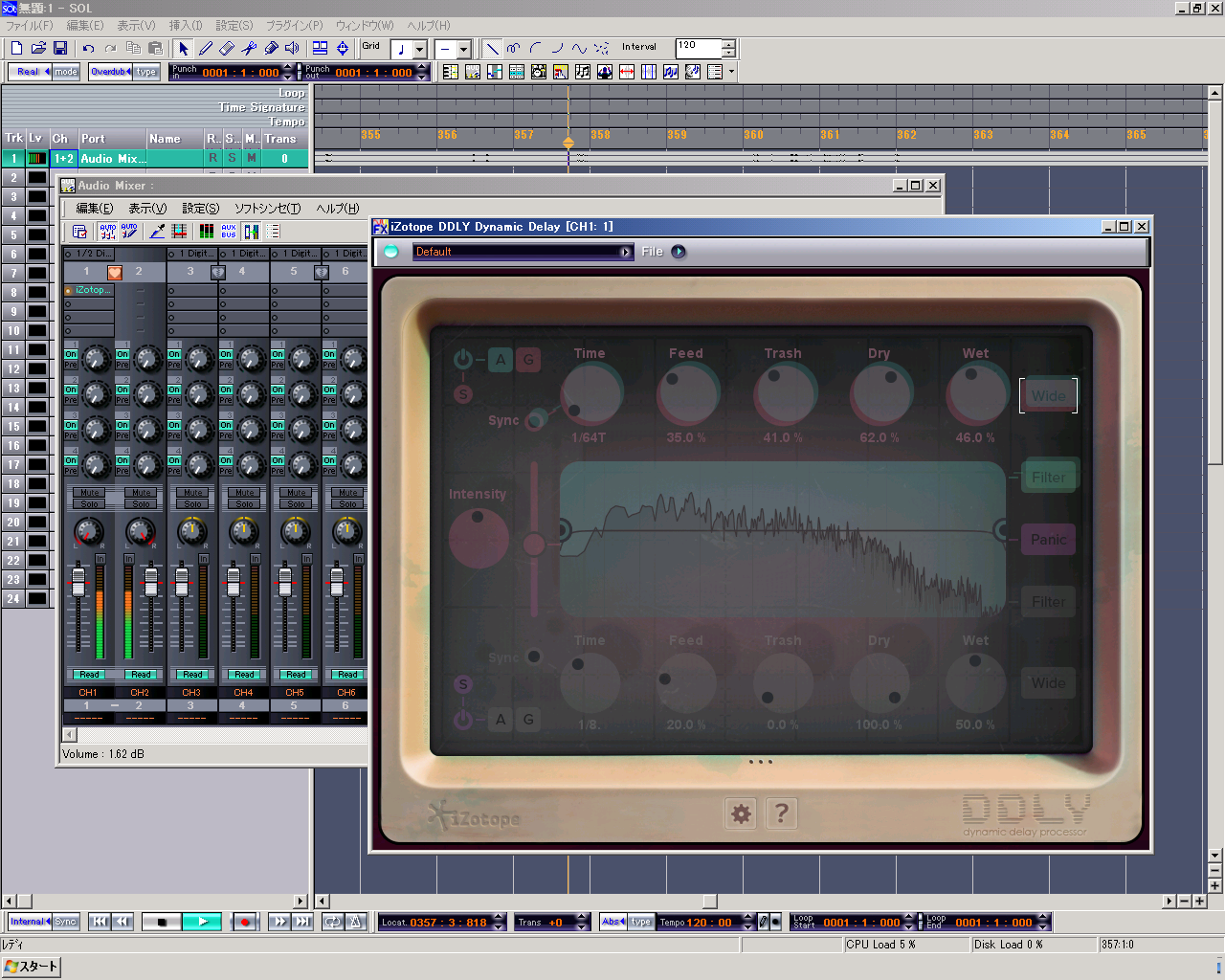Click the Record button in transport

244,922
